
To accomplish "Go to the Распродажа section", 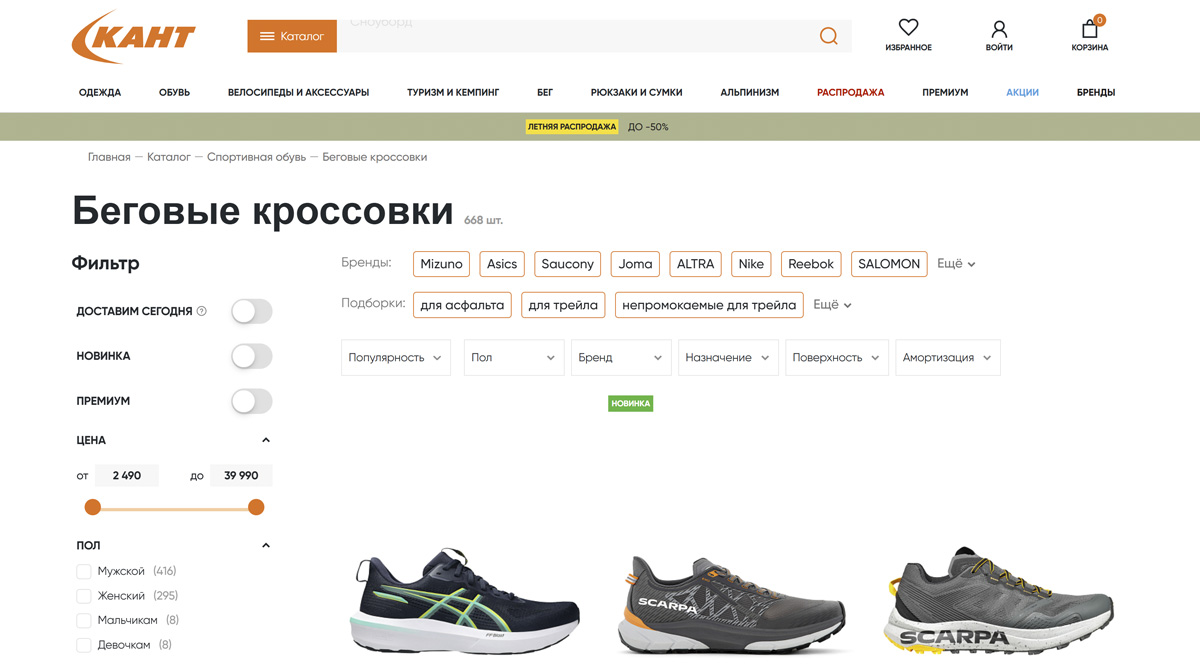I will [850, 92].
